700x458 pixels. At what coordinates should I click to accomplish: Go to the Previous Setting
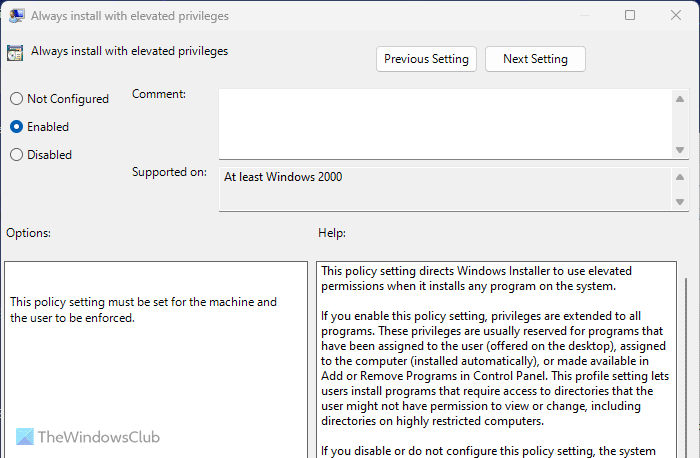pos(426,59)
